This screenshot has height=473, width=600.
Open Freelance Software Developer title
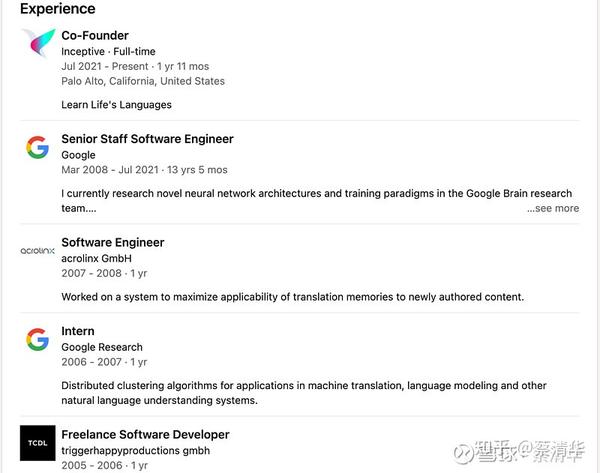pos(145,434)
